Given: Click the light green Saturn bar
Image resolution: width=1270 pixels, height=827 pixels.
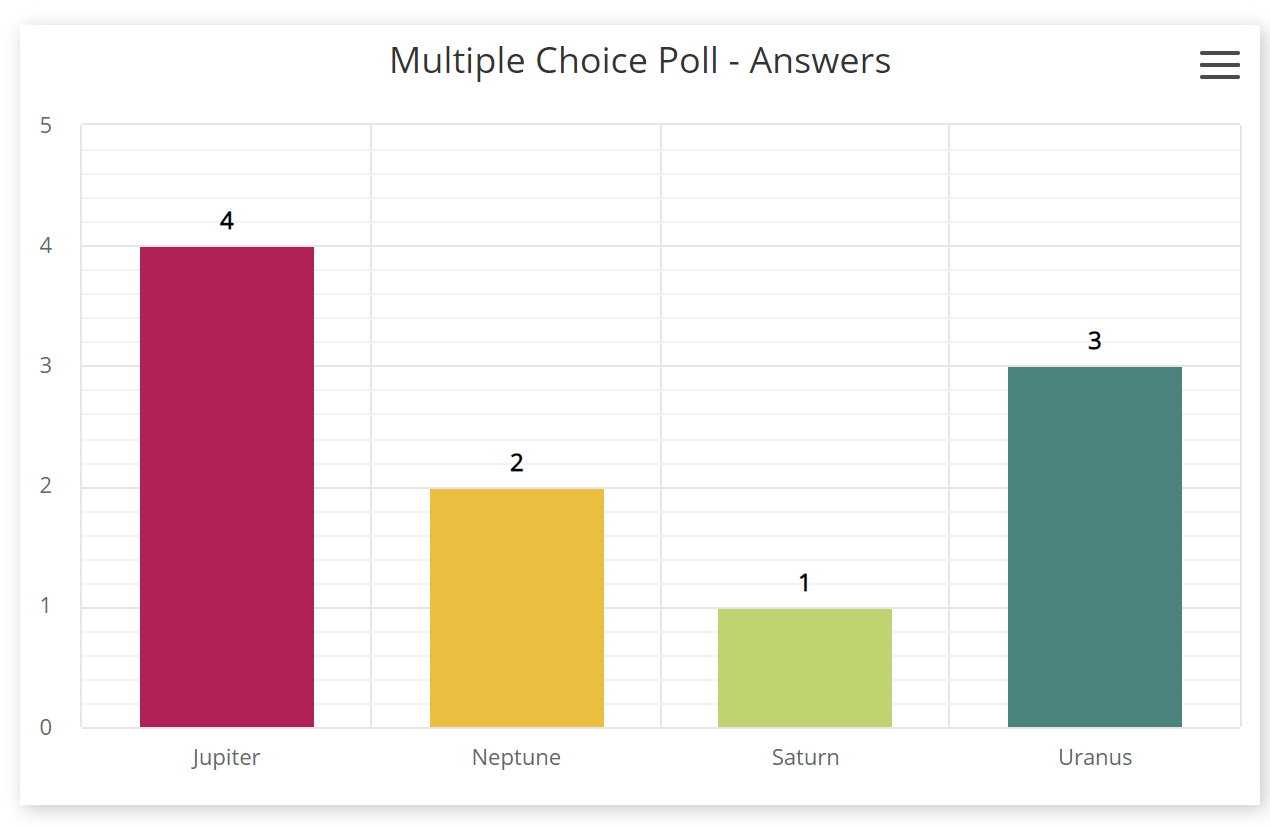Looking at the screenshot, I should [x=805, y=667].
